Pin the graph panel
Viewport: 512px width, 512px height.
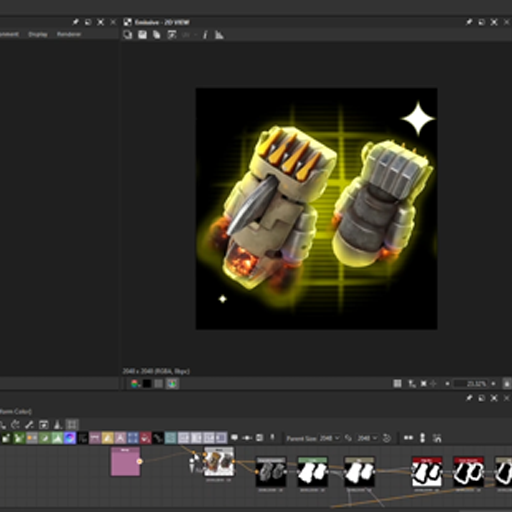pos(469,398)
